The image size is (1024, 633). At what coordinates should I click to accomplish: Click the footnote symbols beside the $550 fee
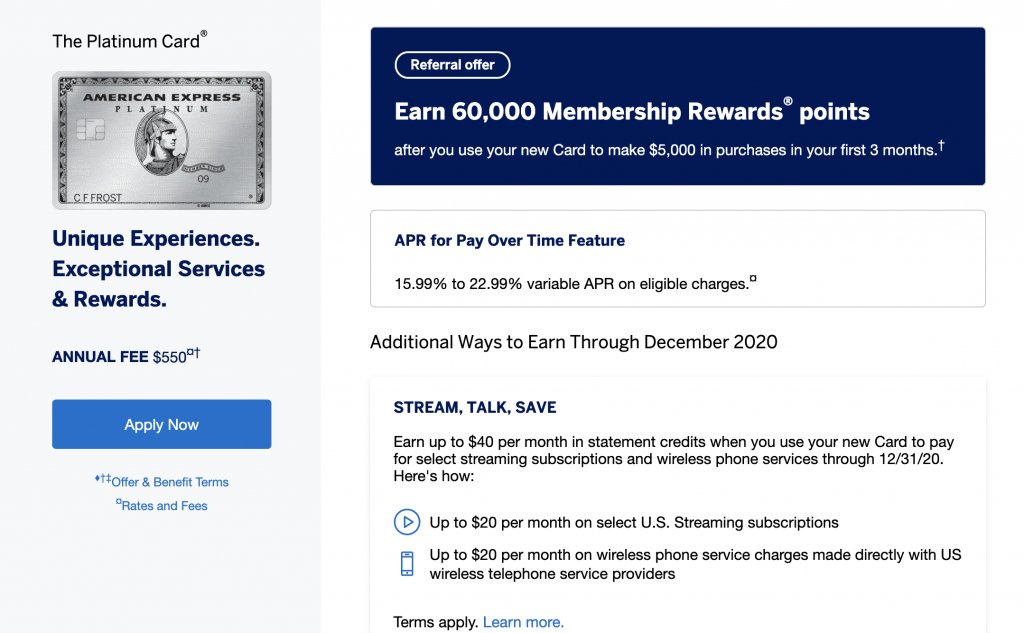(194, 353)
